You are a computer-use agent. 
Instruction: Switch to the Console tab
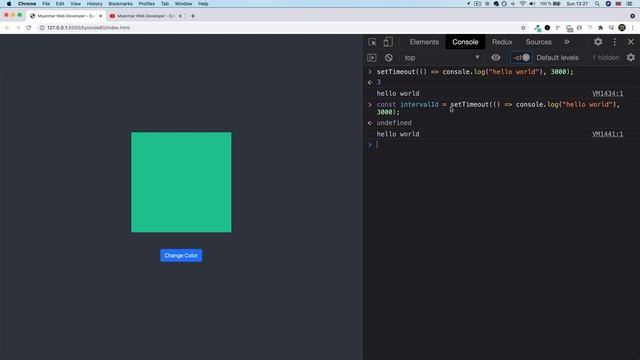465,42
